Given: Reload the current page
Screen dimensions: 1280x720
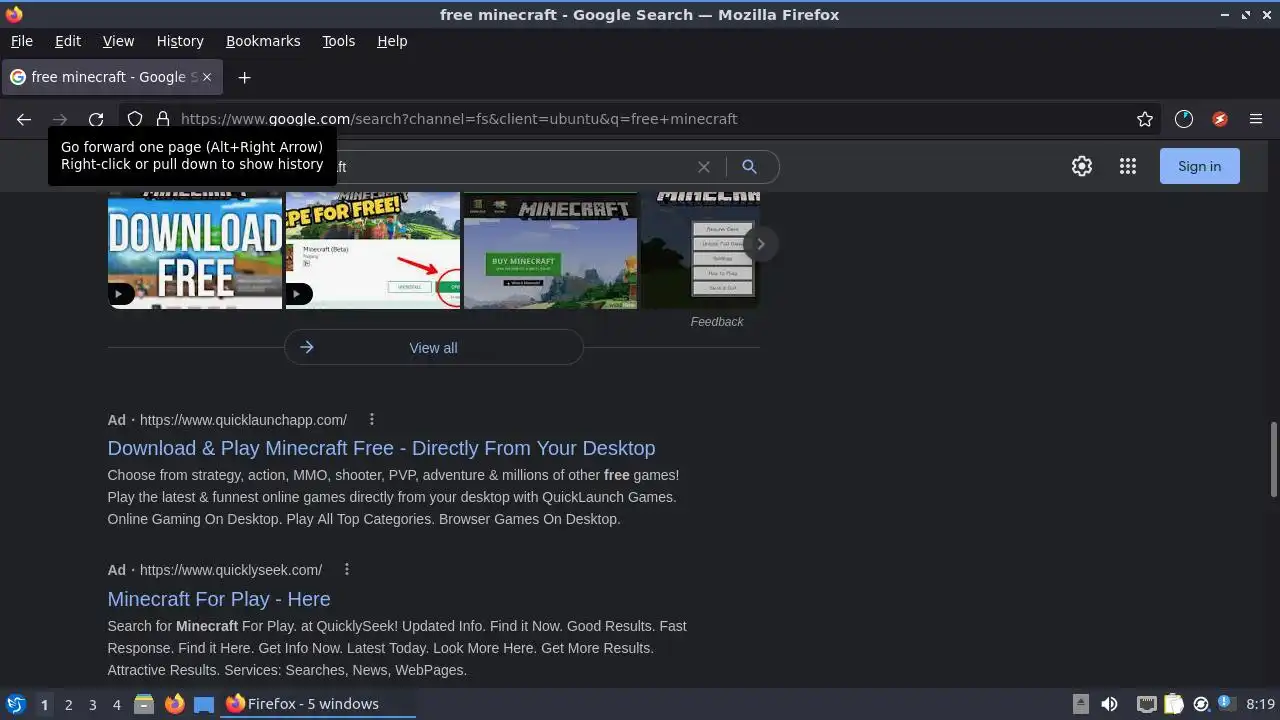Looking at the screenshot, I should tap(96, 119).
